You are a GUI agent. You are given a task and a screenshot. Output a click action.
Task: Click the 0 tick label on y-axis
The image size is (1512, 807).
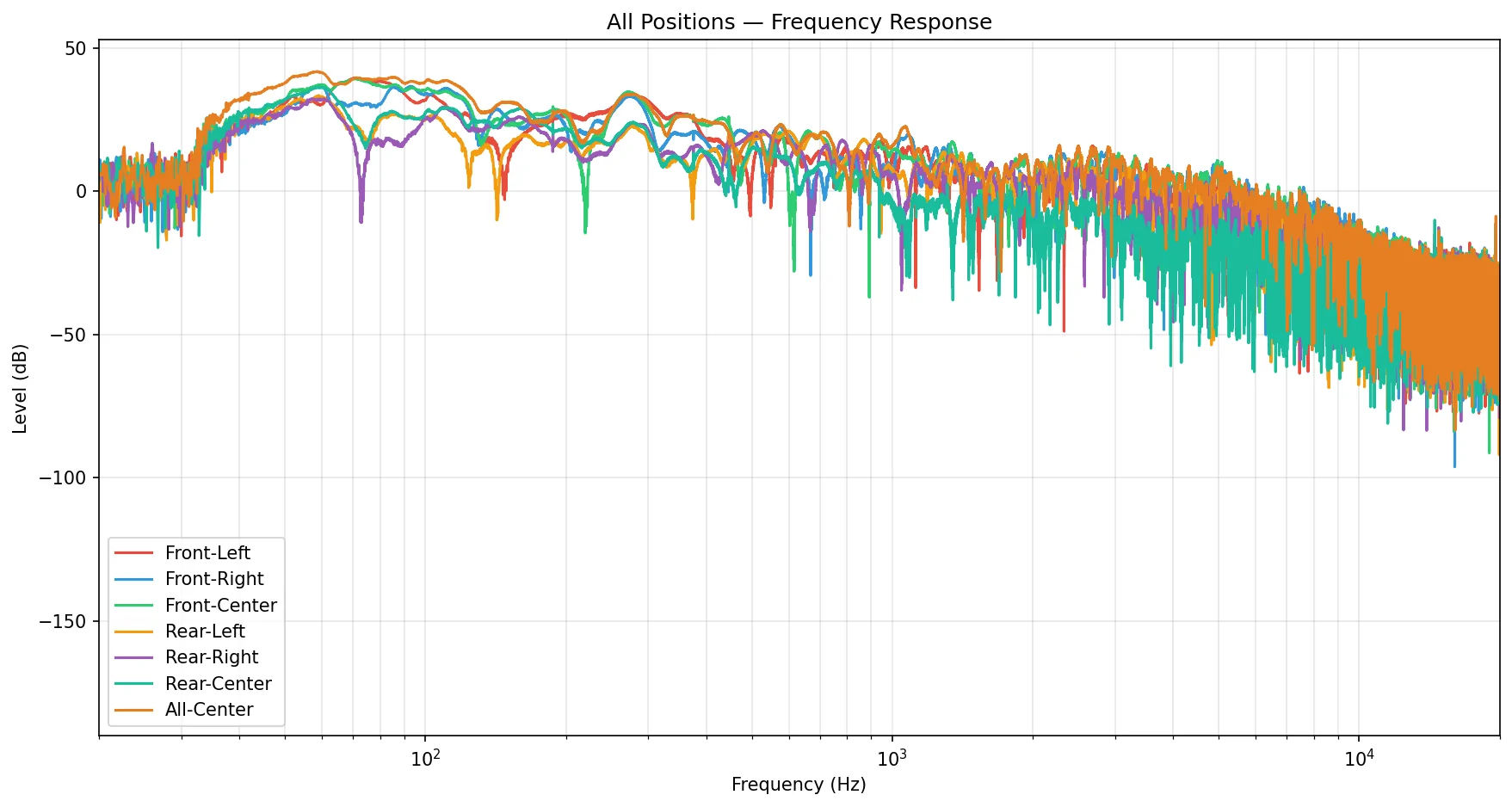(82, 192)
